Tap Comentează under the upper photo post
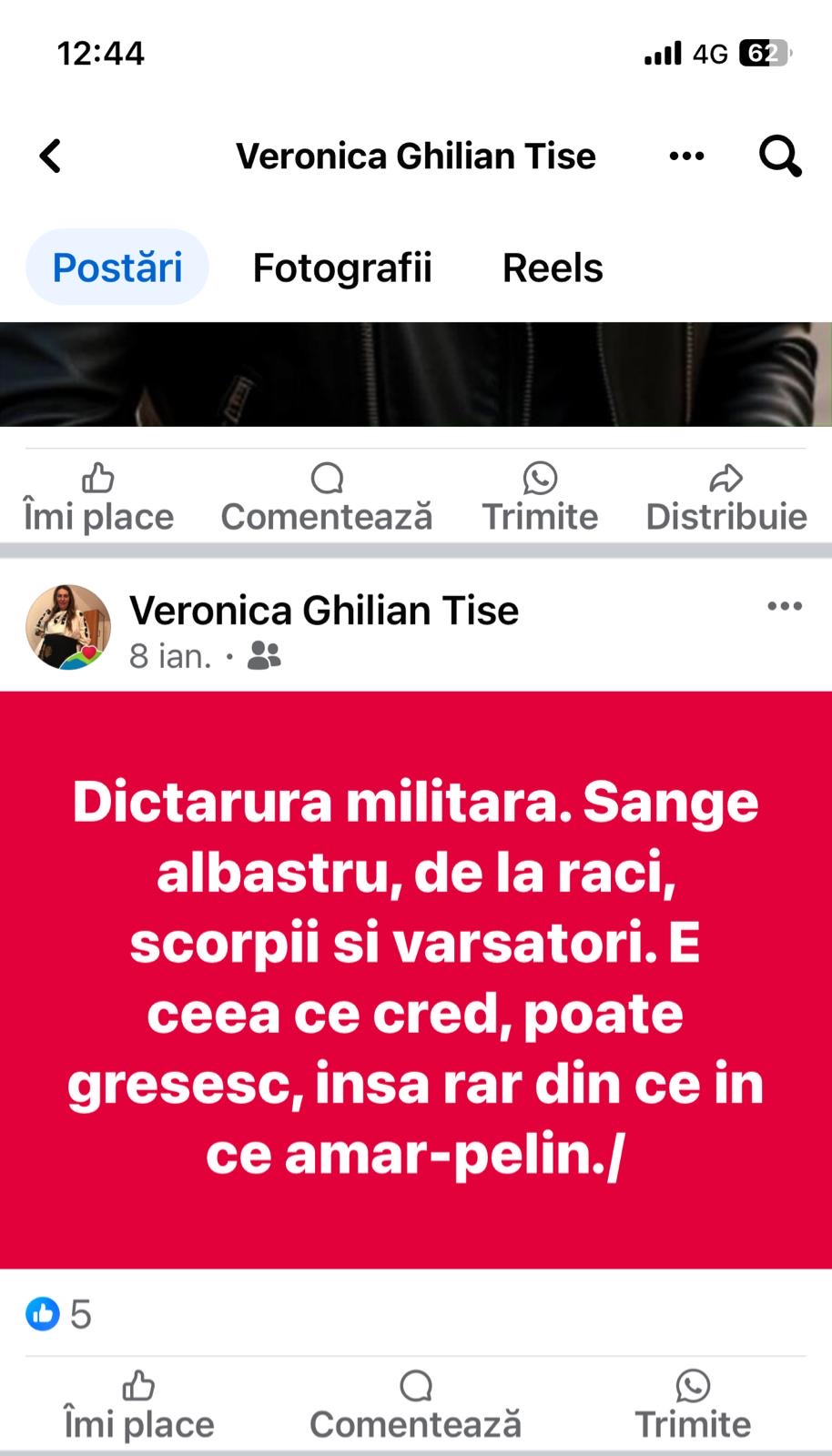 click(x=327, y=498)
